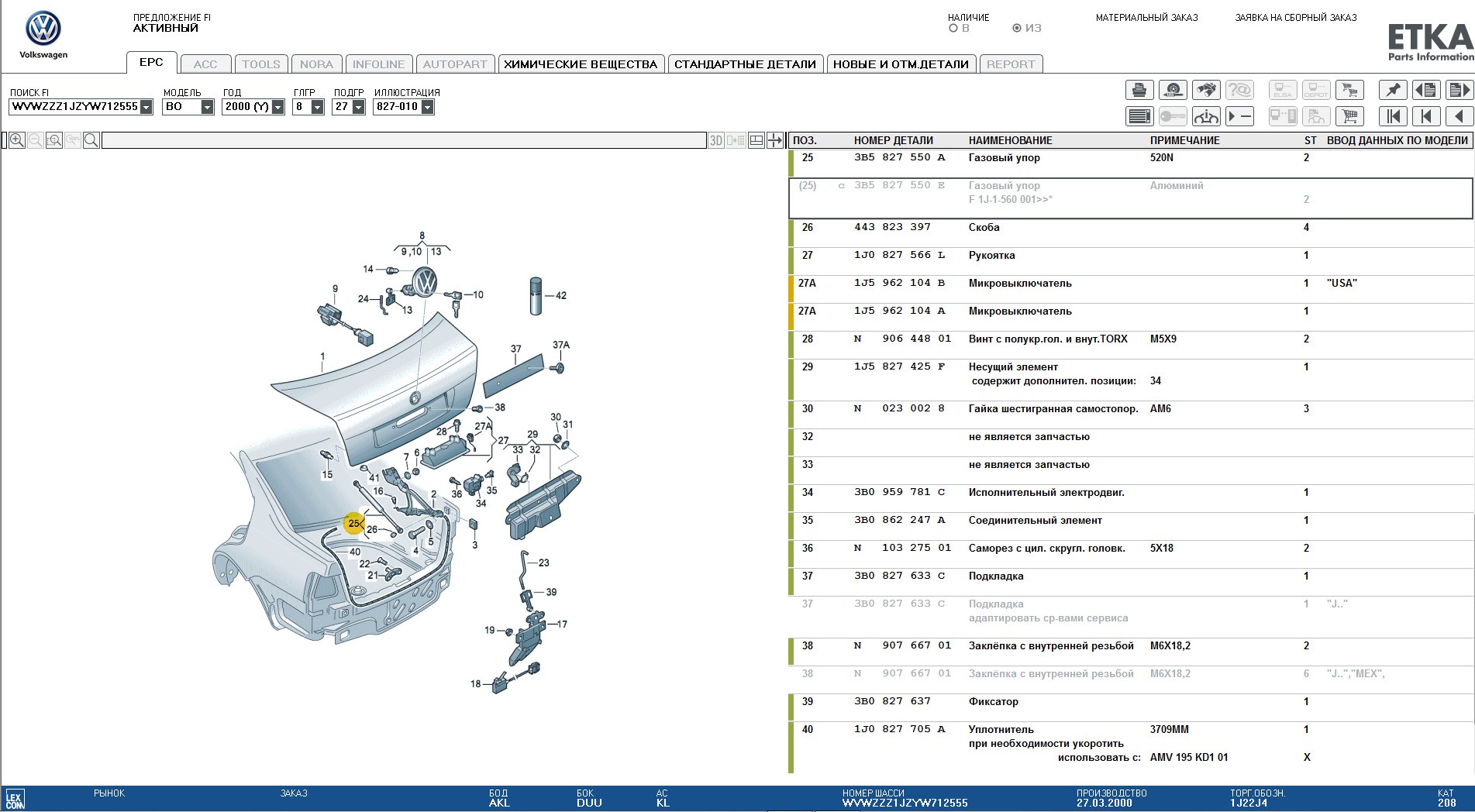Click highlighted callout 25 in the diagram
The image size is (1475, 812).
click(x=354, y=523)
